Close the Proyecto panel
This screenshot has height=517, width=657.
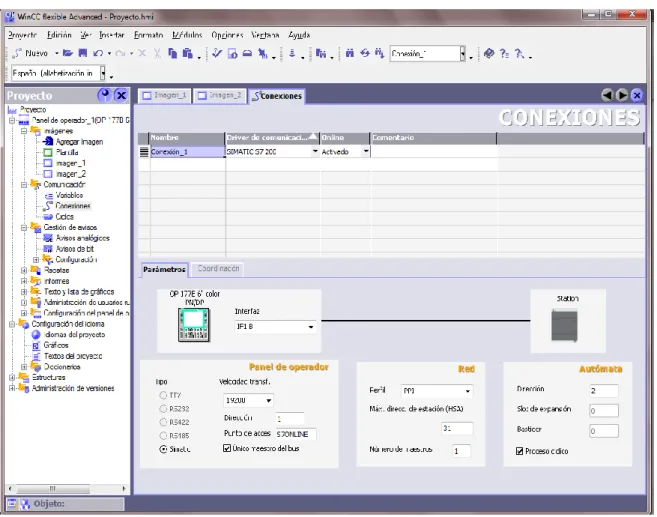tap(122, 95)
